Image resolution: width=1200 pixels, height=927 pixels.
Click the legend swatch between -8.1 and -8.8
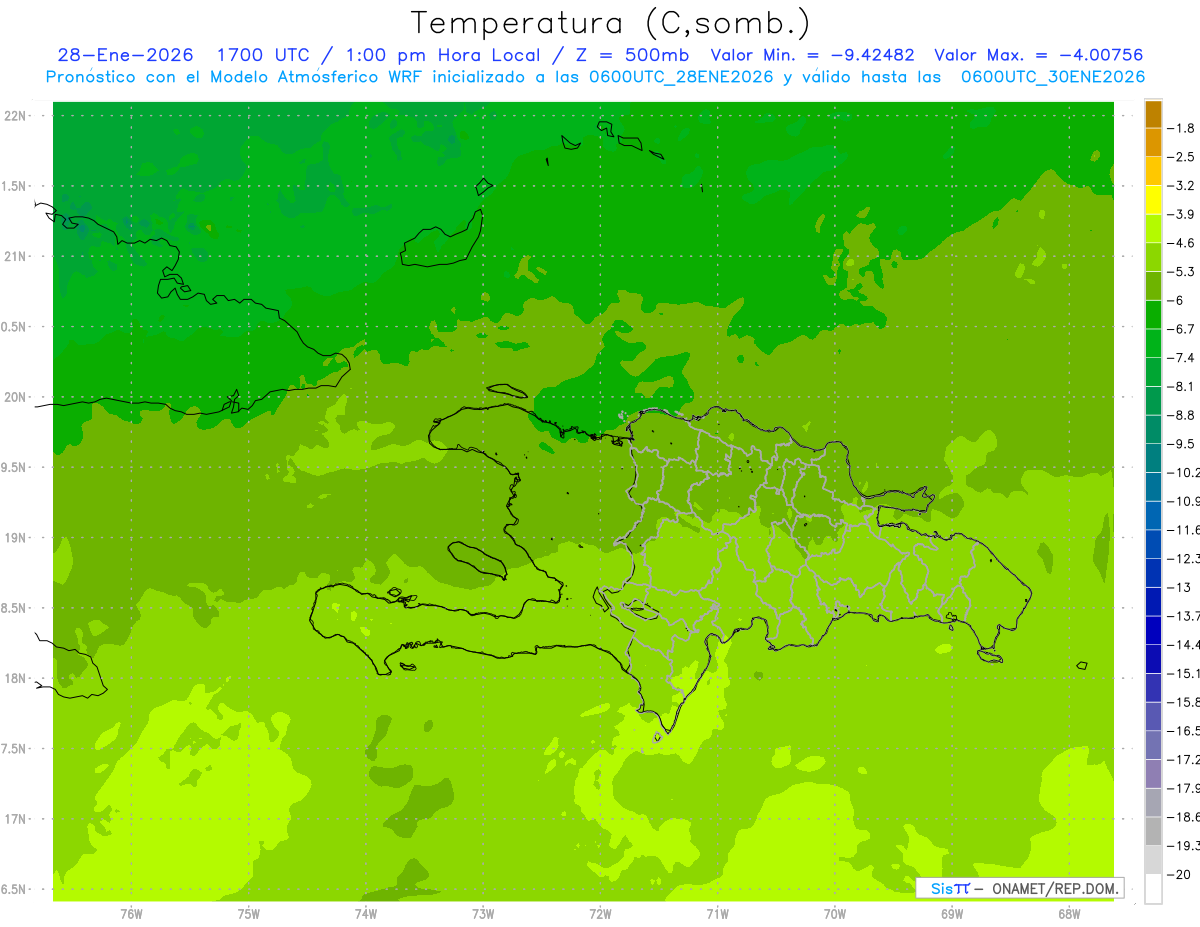tap(1153, 401)
